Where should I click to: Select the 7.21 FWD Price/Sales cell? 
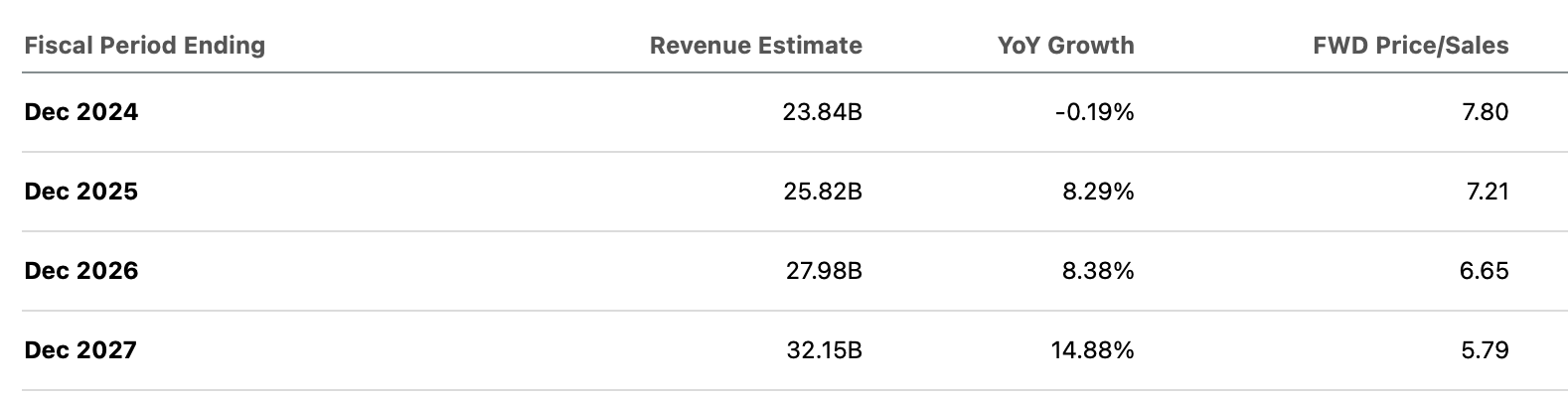point(1487,192)
